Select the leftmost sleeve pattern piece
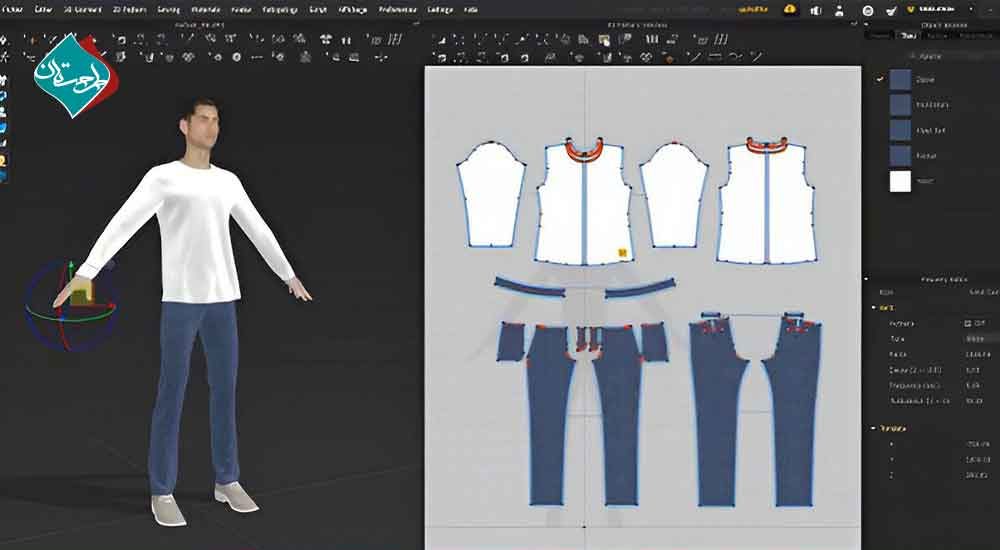 (x=491, y=195)
